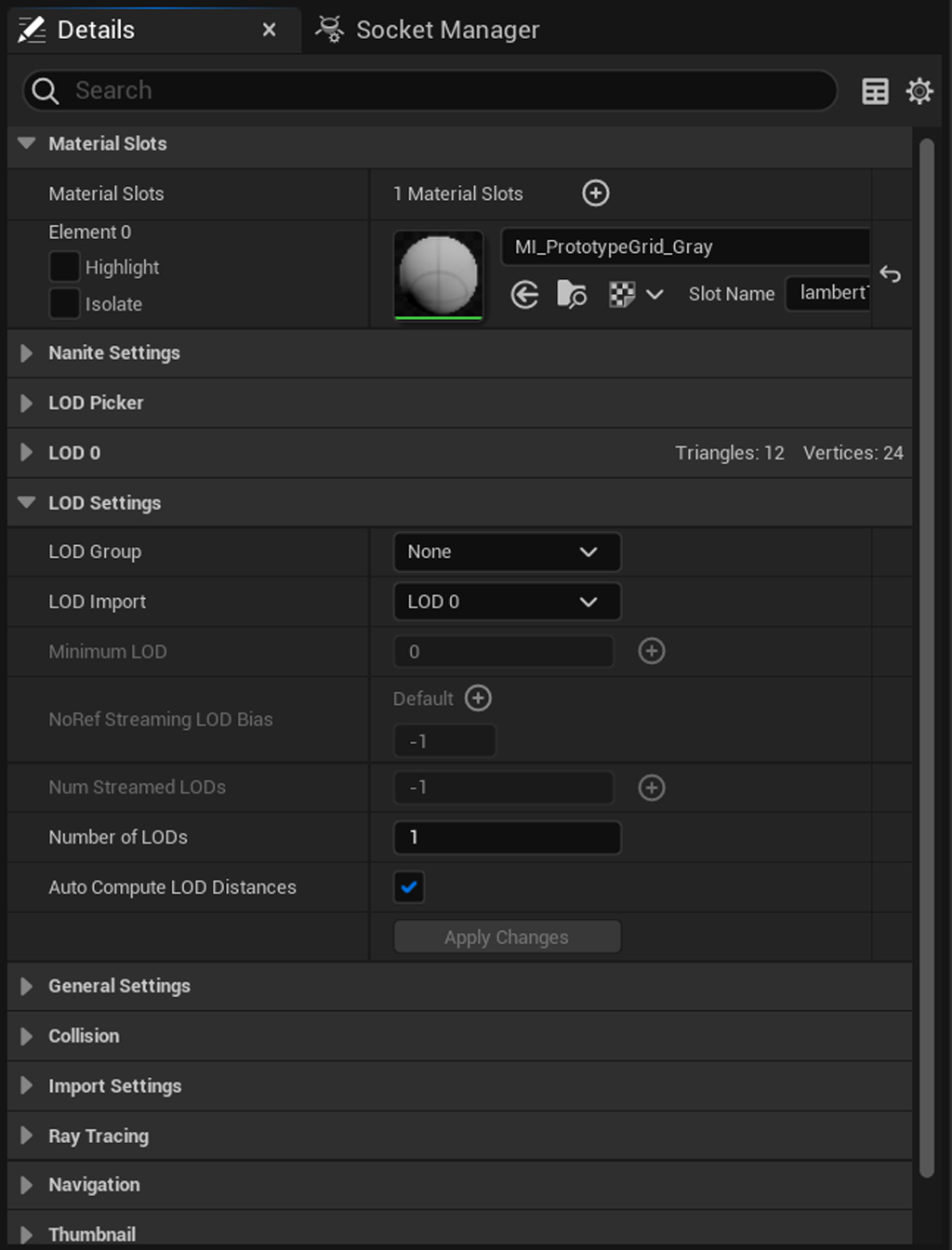The image size is (952, 1250).
Task: Expand the LOD Picker section
Action: pos(26,403)
